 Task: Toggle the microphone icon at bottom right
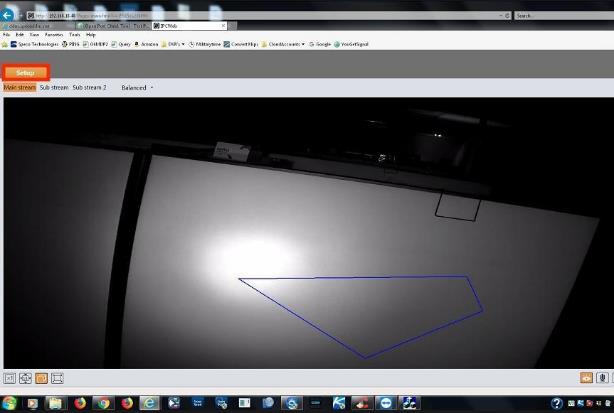(x=603, y=378)
